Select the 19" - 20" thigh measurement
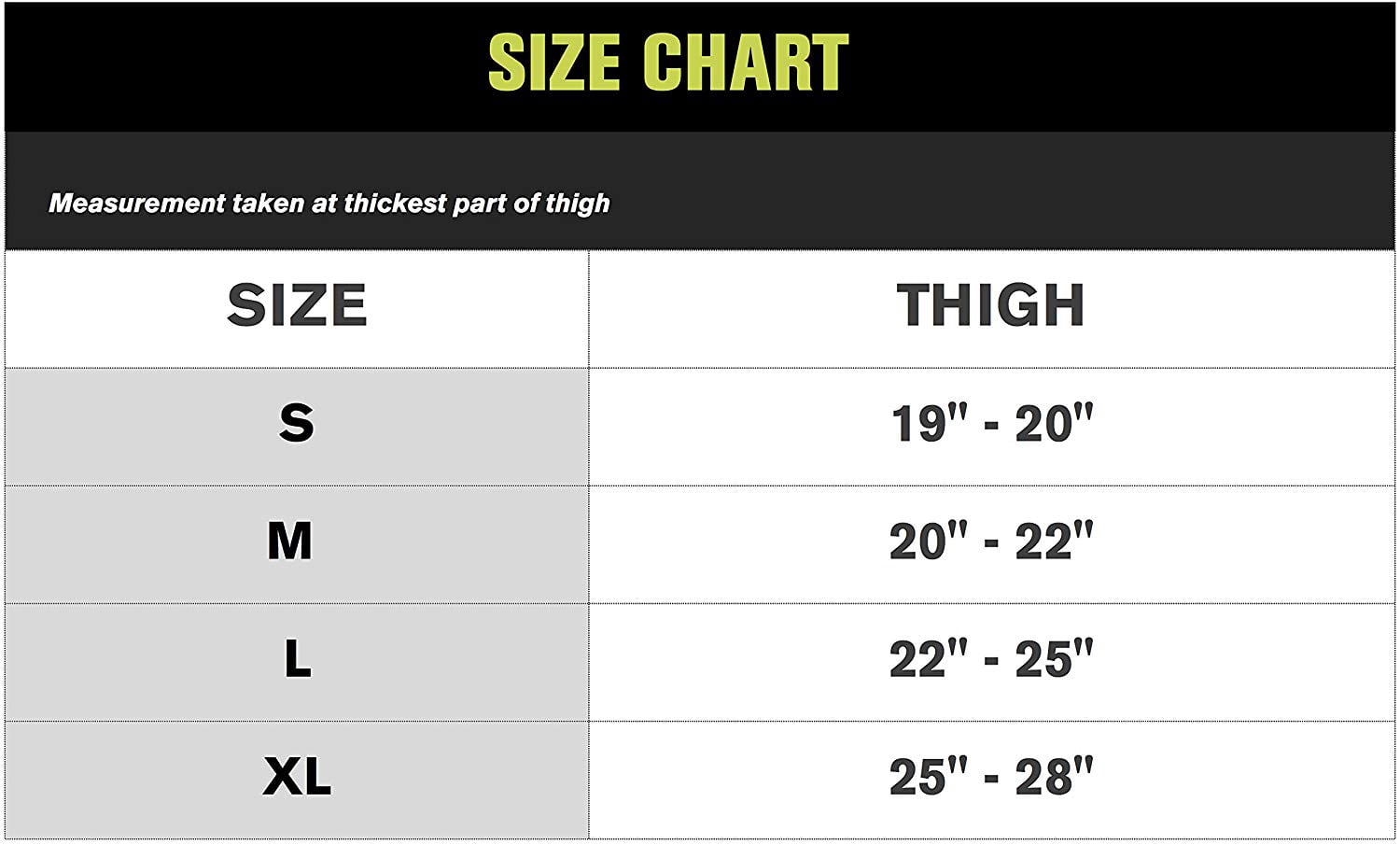 point(991,425)
